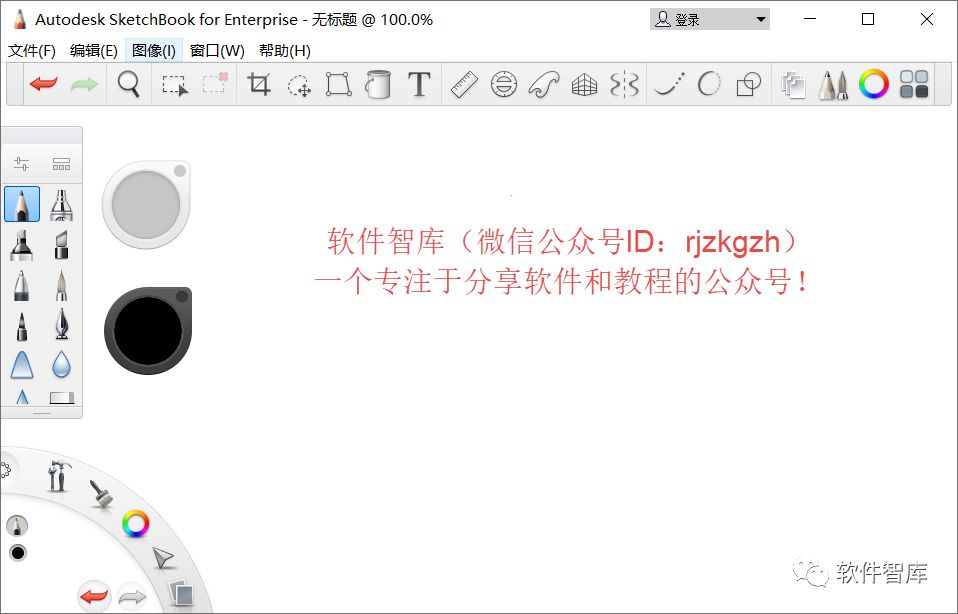Open the Layer Editor from toolbar

point(793,85)
